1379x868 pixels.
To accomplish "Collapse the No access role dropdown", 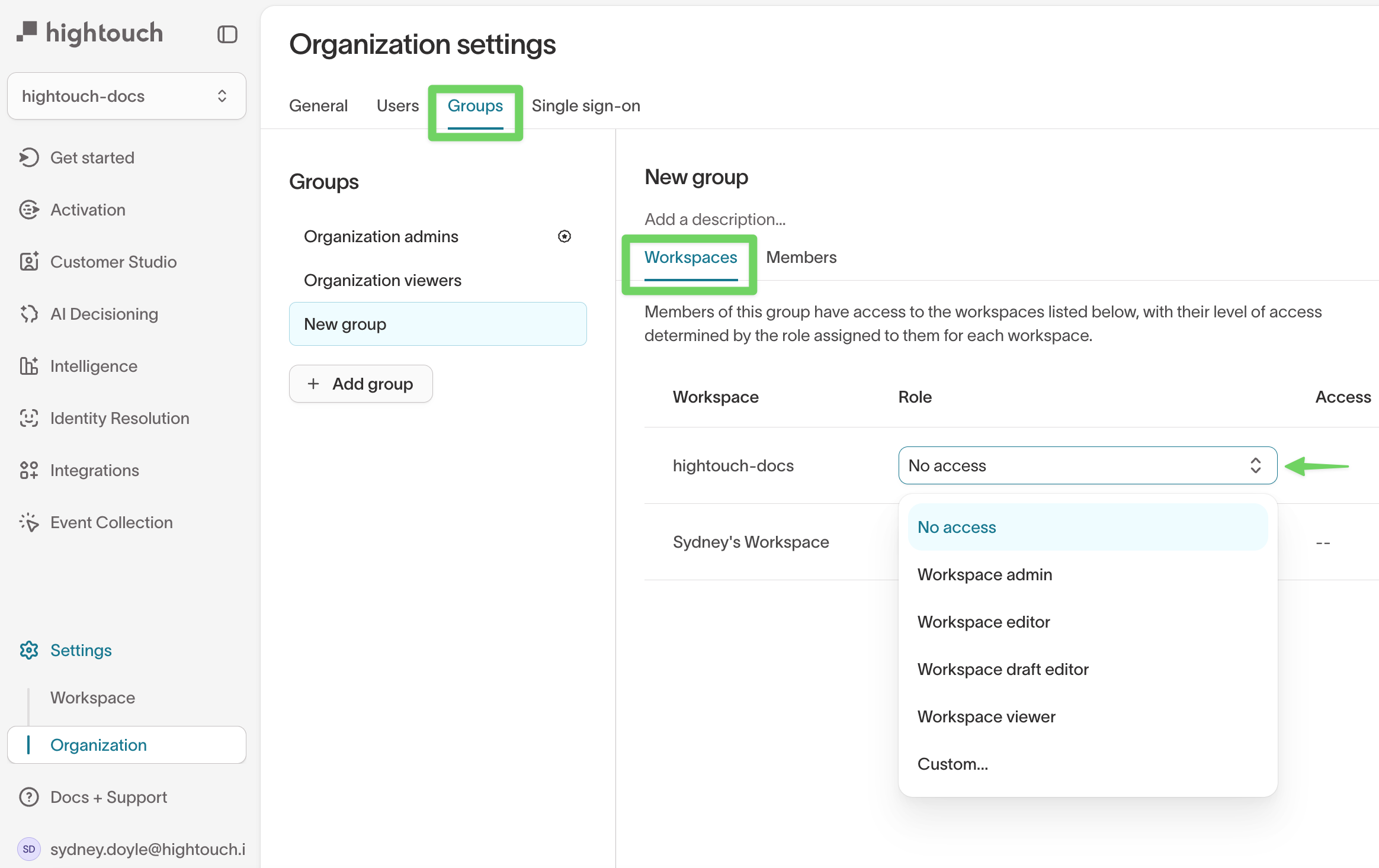I will [x=1087, y=465].
